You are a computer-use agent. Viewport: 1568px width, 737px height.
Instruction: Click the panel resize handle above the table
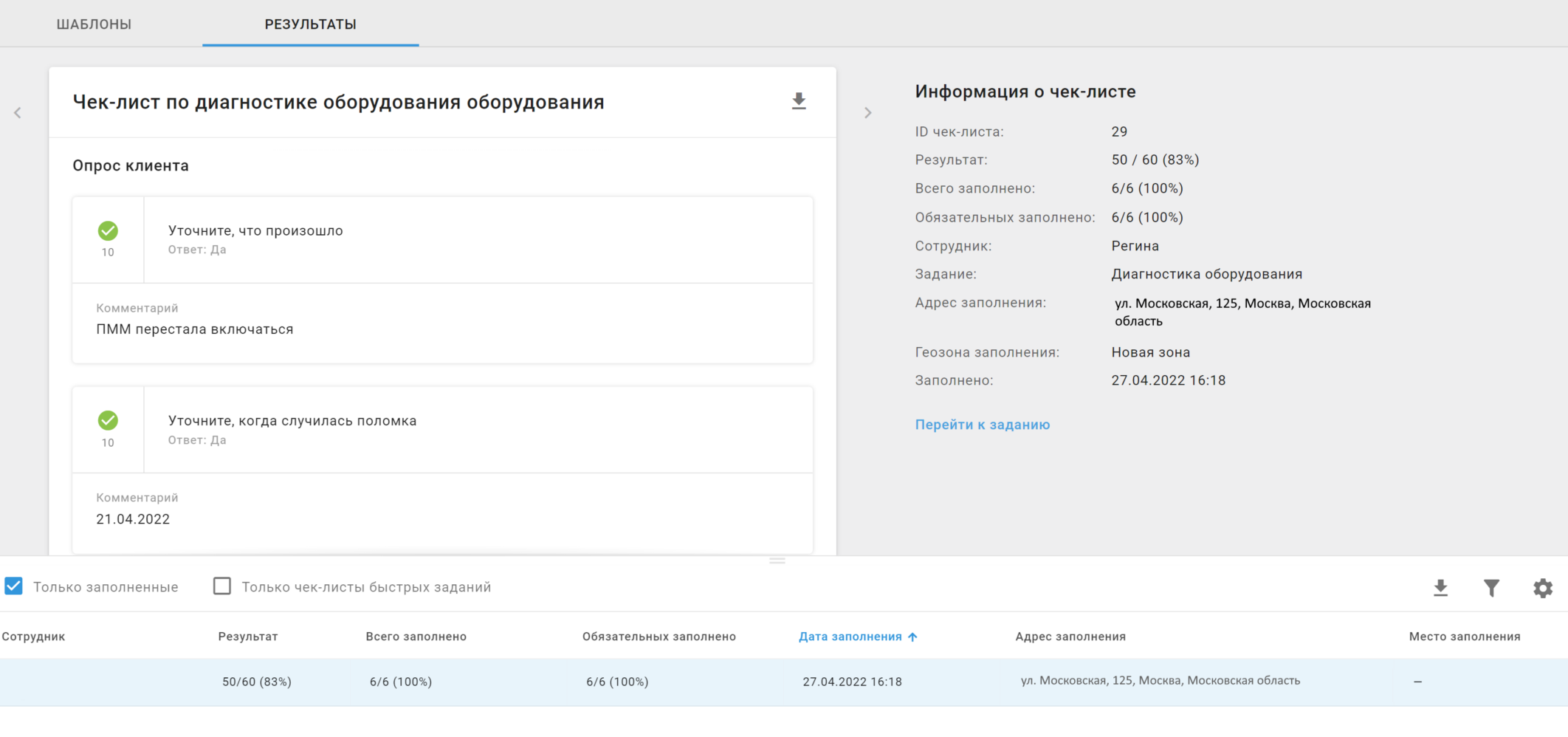(x=777, y=561)
